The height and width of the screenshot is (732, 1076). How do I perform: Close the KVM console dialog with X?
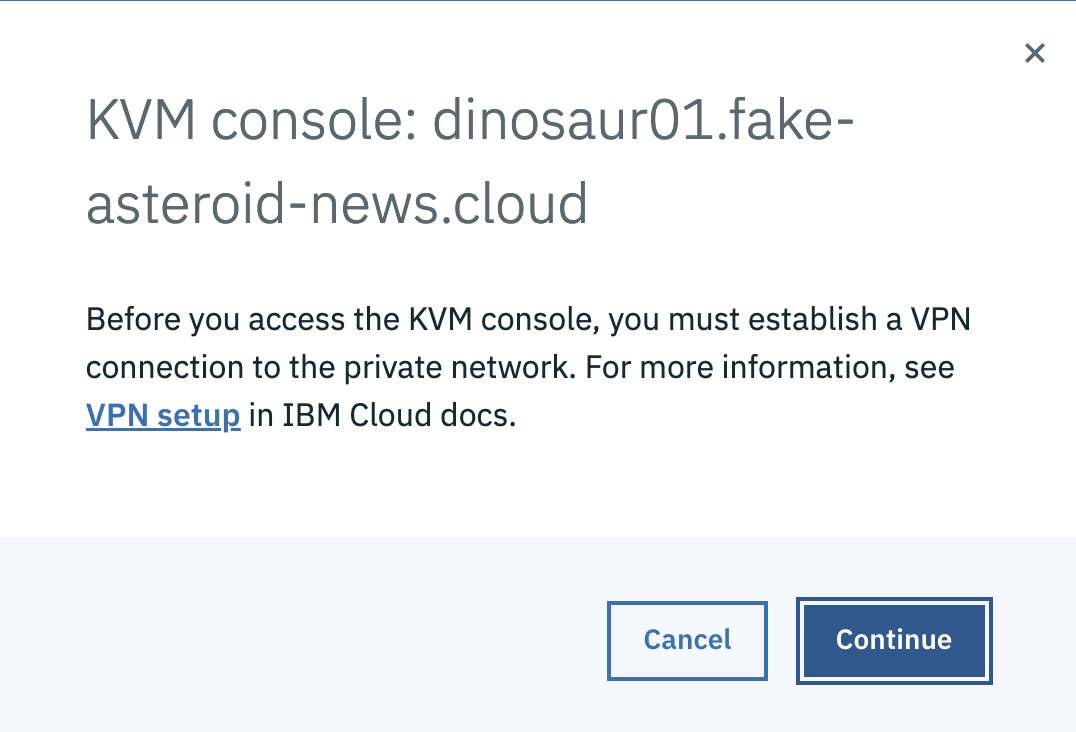pos(1034,54)
